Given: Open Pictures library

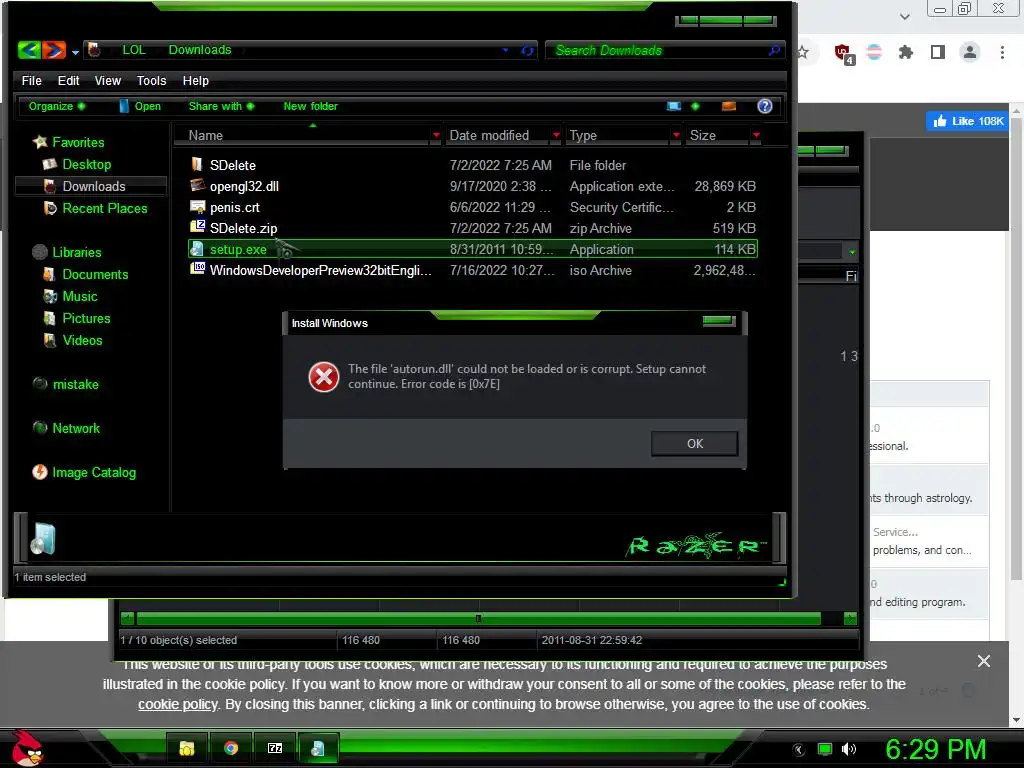Looking at the screenshot, I should point(76,318).
